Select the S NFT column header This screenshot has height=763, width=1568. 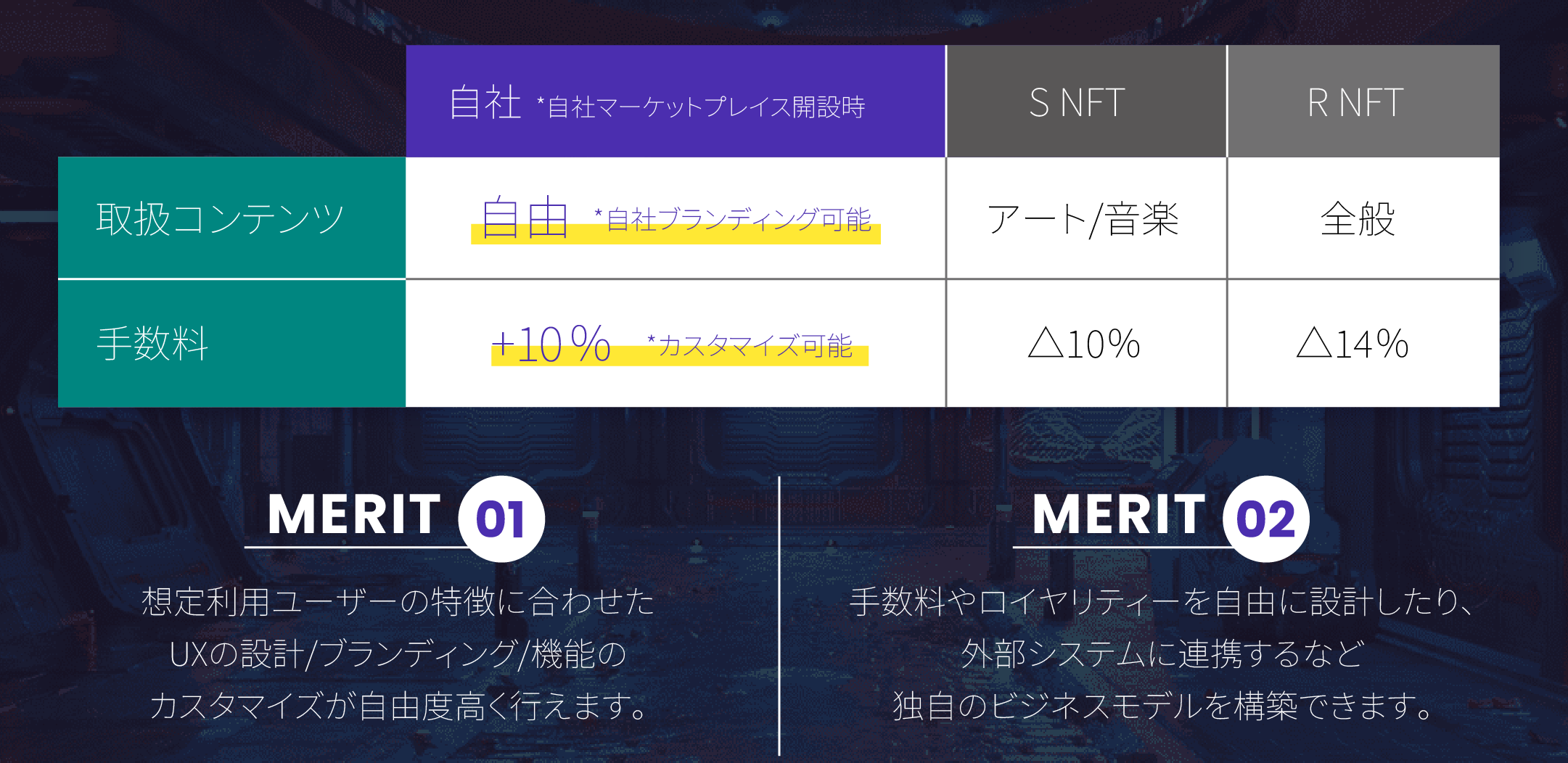[1077, 102]
